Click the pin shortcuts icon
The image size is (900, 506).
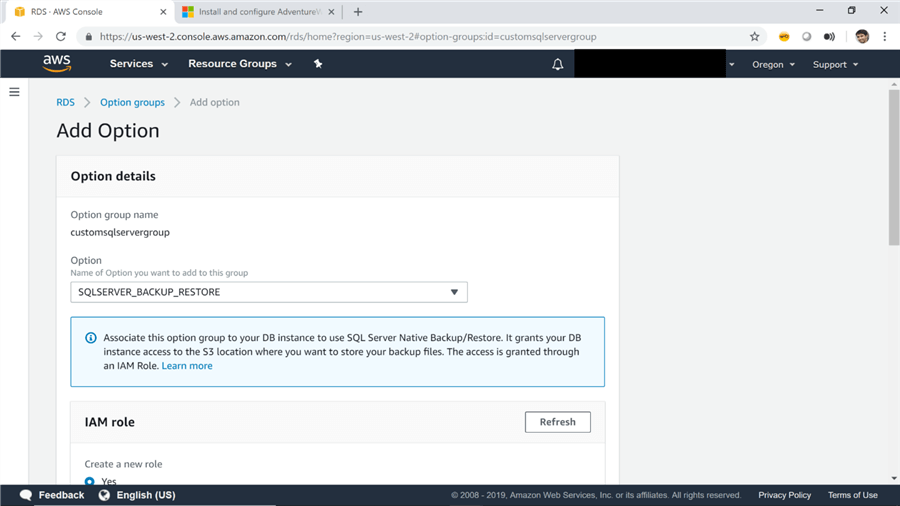pyautogui.click(x=318, y=64)
